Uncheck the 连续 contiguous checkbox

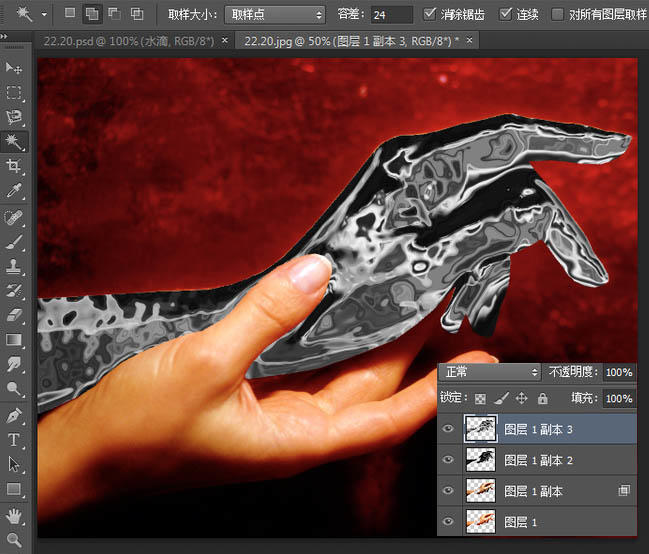click(506, 14)
